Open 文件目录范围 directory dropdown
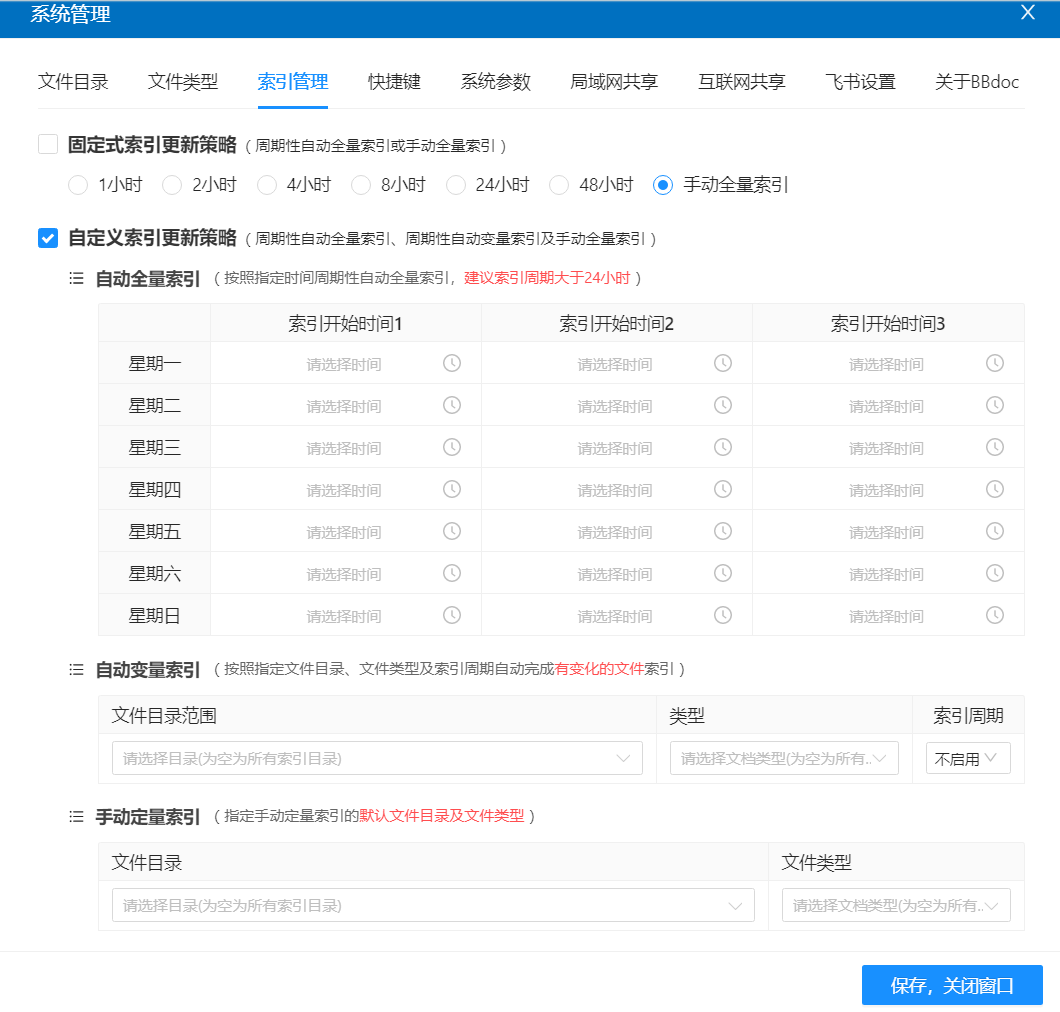The image size is (1060, 1012). coord(377,758)
